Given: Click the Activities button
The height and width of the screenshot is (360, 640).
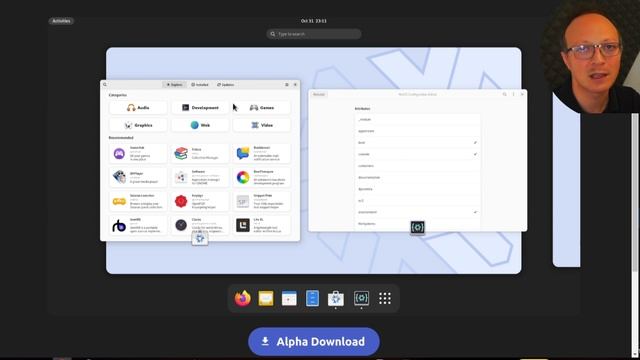Looking at the screenshot, I should 61,21.
